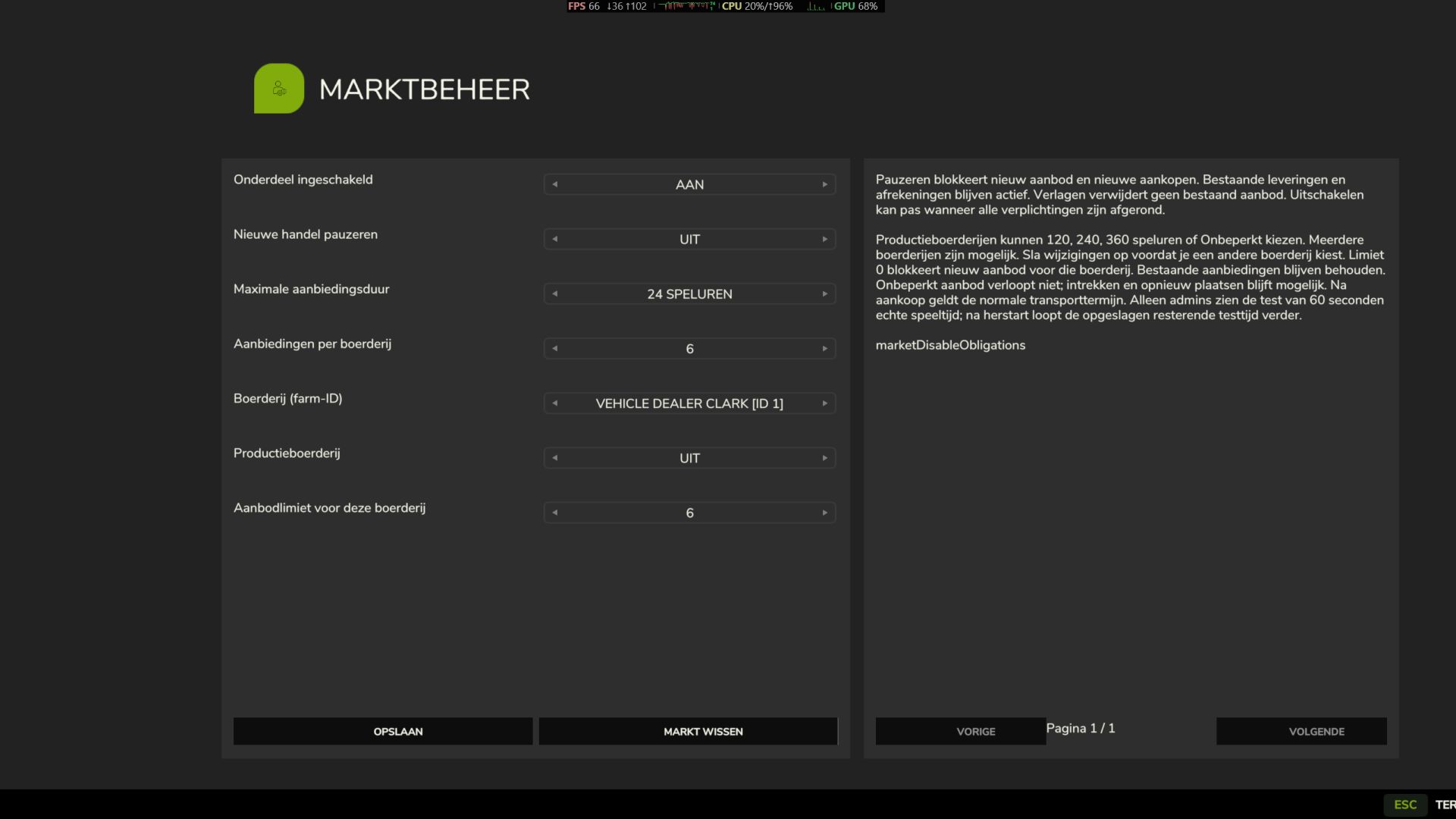Click the Pagina 1 / 1 indicator
1456x819 pixels.
point(1081,728)
